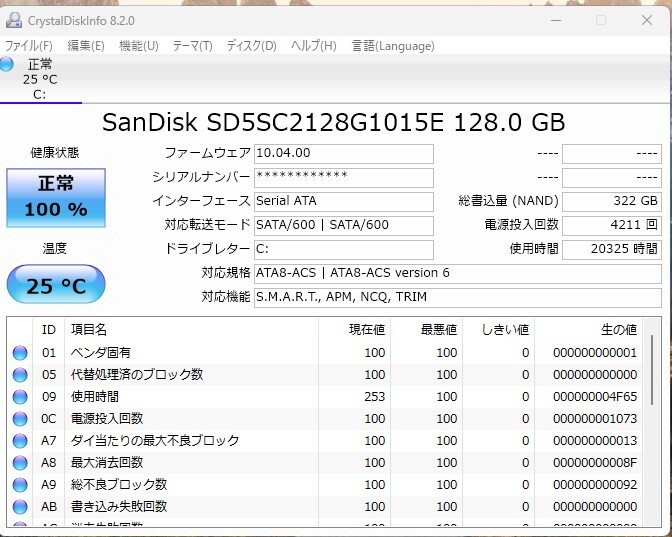Click the 最悪値 column header
The height and width of the screenshot is (537, 672).
(x=426, y=330)
